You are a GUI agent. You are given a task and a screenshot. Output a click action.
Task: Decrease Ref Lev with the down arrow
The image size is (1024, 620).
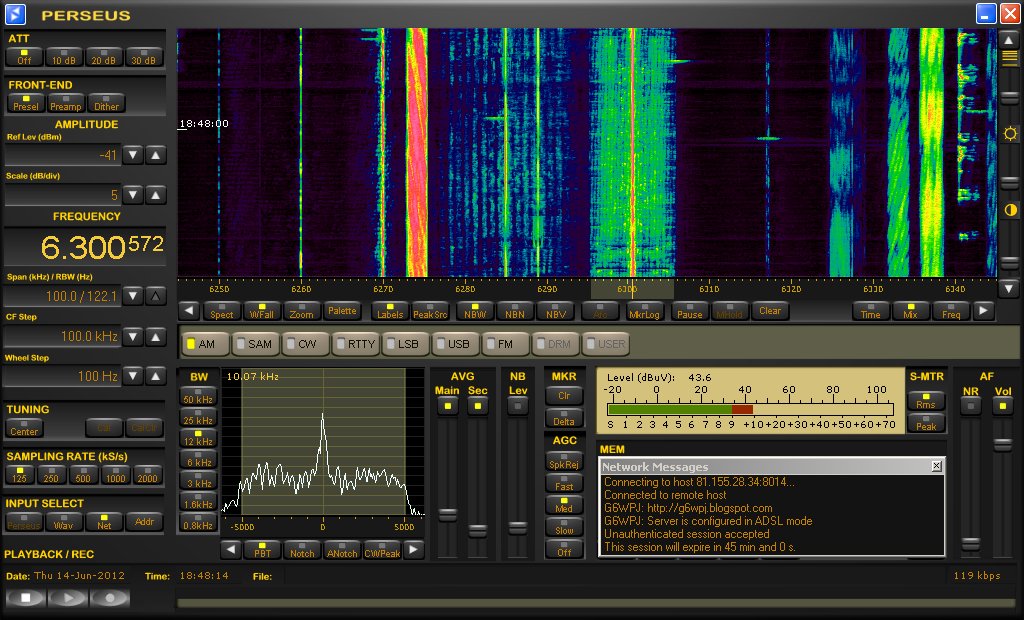[x=133, y=155]
